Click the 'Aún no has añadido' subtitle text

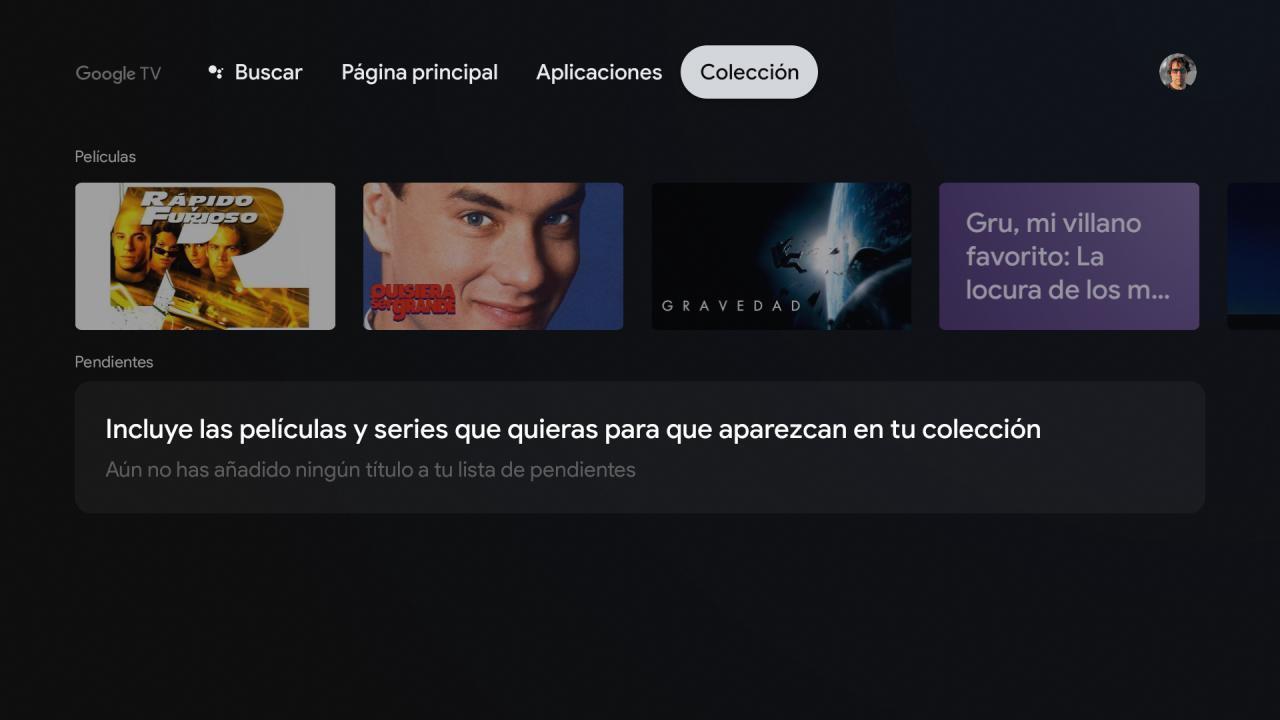pos(370,469)
